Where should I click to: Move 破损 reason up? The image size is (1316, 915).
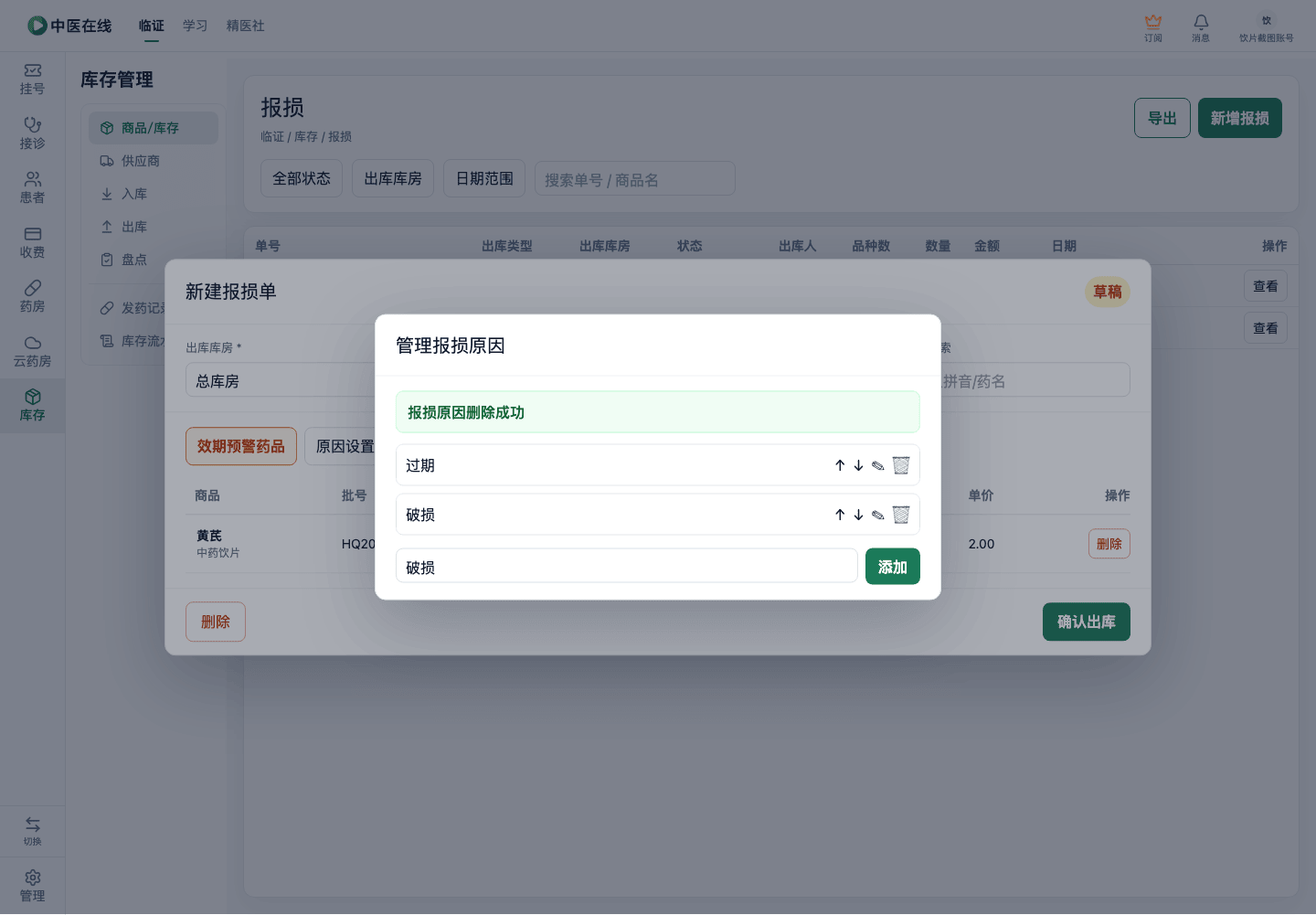click(x=840, y=515)
